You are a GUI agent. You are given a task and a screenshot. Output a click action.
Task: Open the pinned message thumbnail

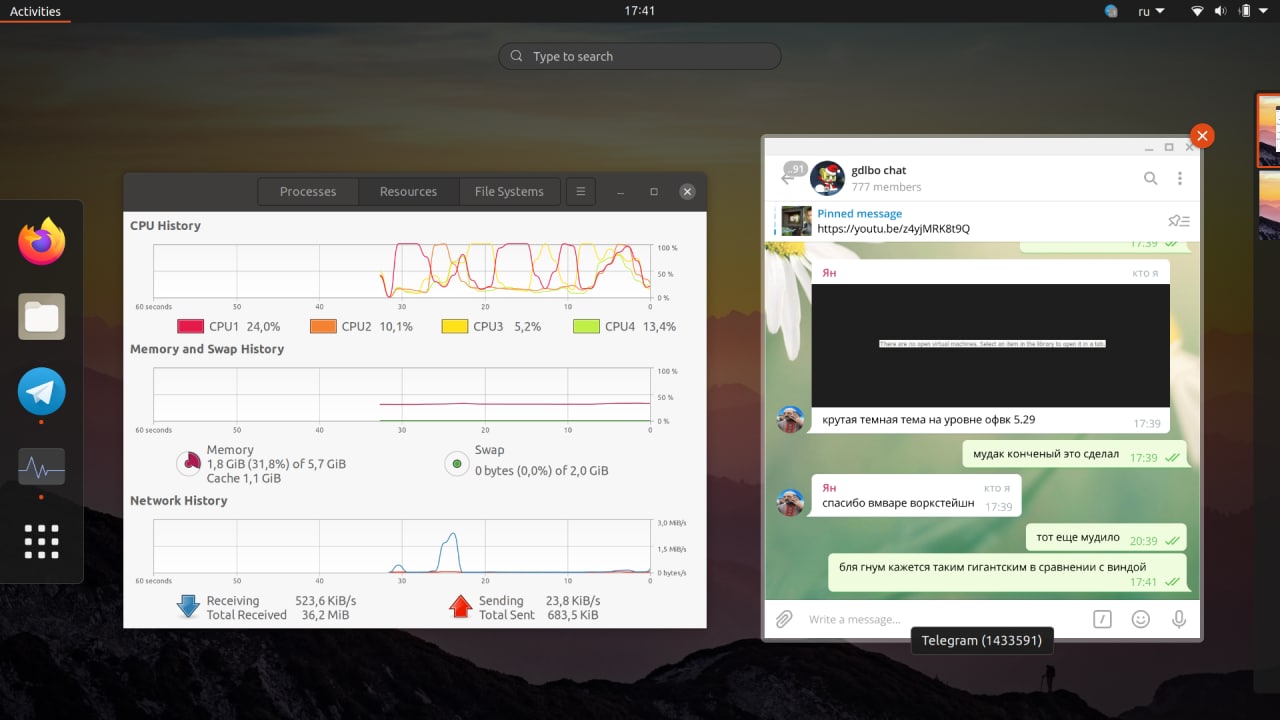(x=796, y=221)
